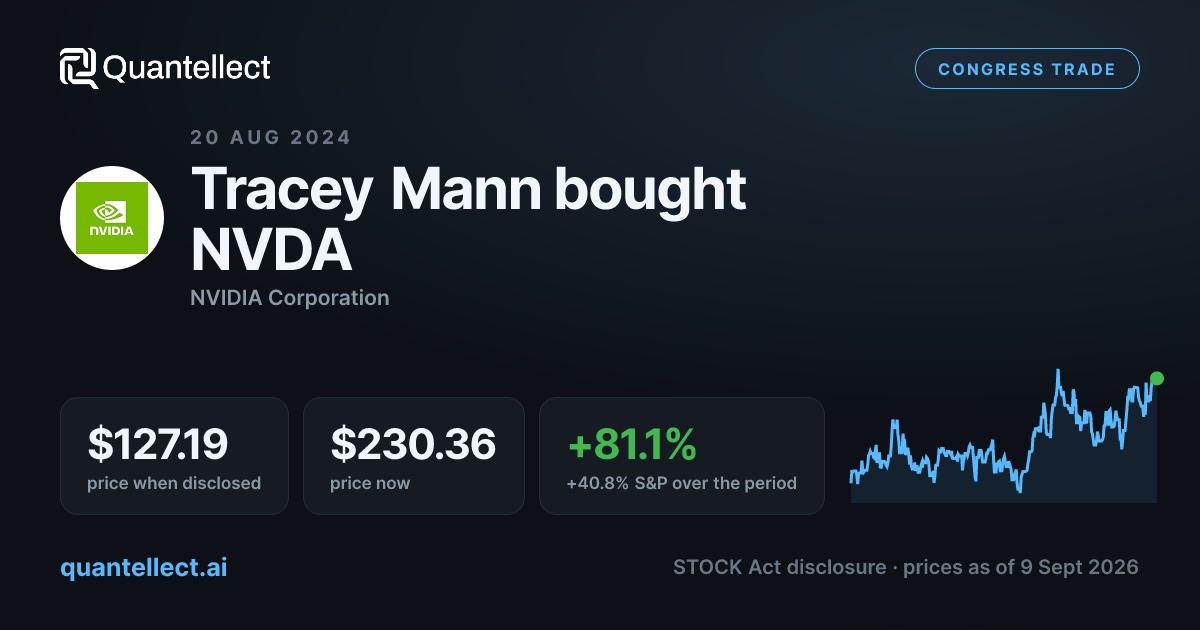Visit the quantellect.ai link
The width and height of the screenshot is (1200, 630).
click(144, 567)
